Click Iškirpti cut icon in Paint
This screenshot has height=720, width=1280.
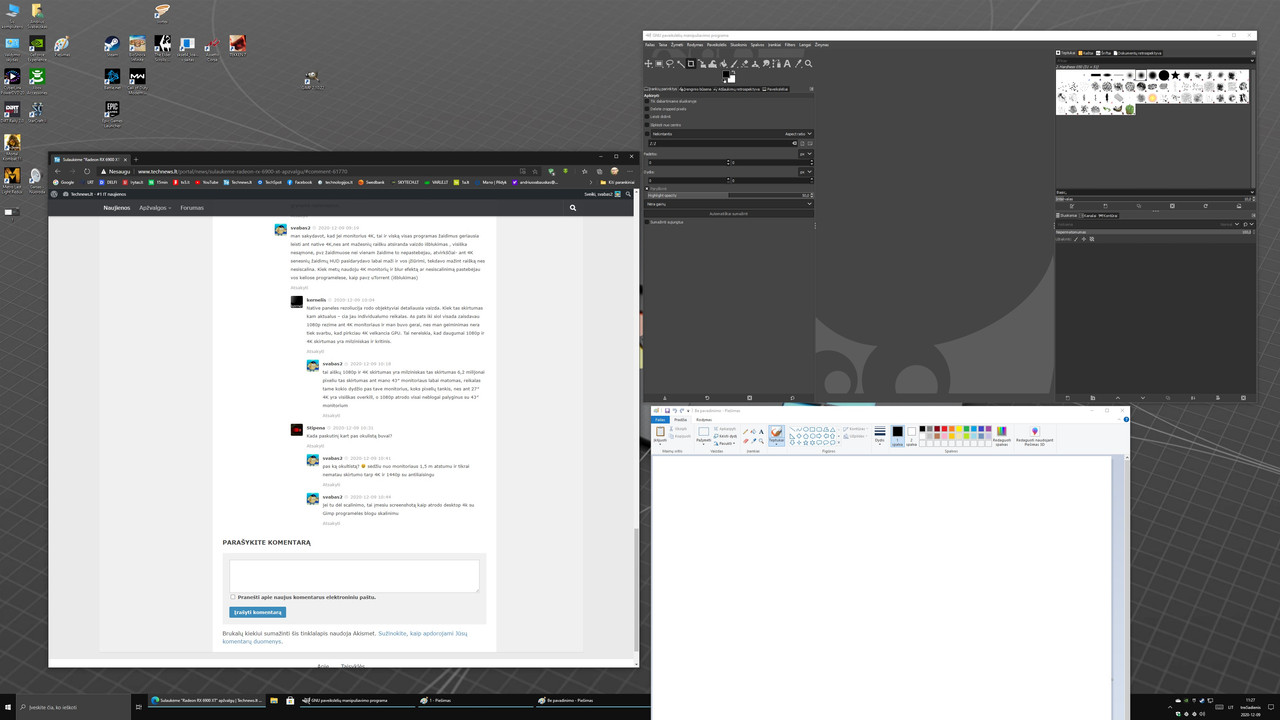pos(678,429)
